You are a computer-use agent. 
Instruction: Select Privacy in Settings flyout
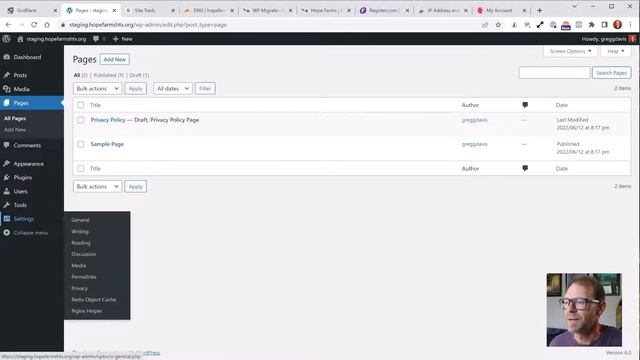[x=80, y=288]
